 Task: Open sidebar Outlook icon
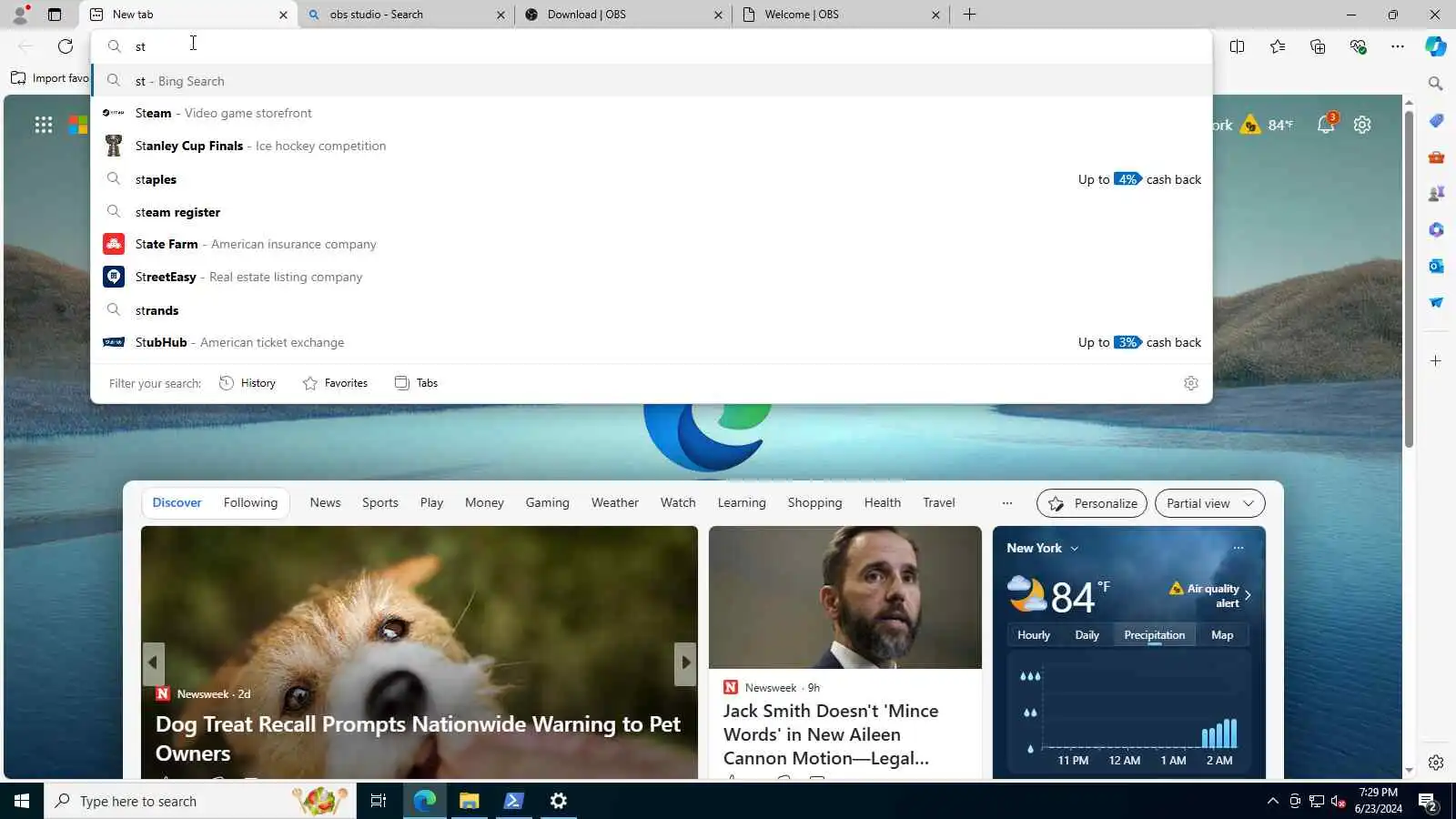(1436, 266)
